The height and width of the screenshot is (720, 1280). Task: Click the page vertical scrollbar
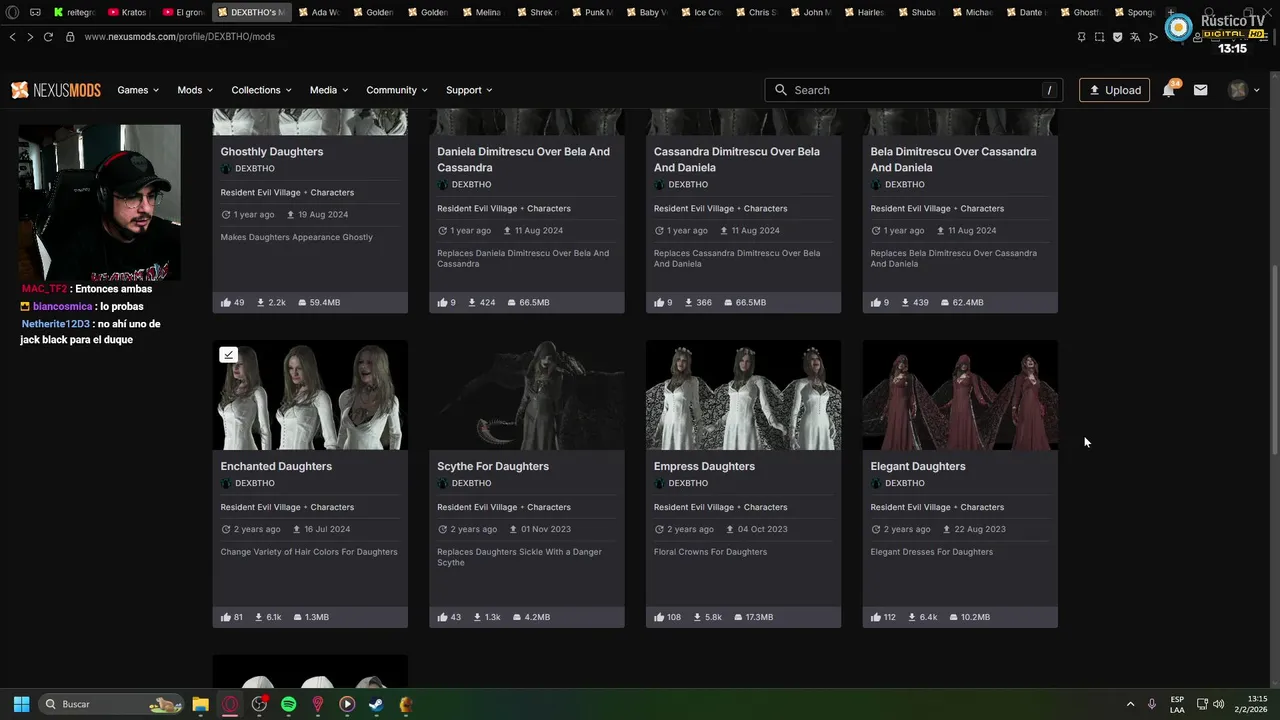pos(1275,360)
